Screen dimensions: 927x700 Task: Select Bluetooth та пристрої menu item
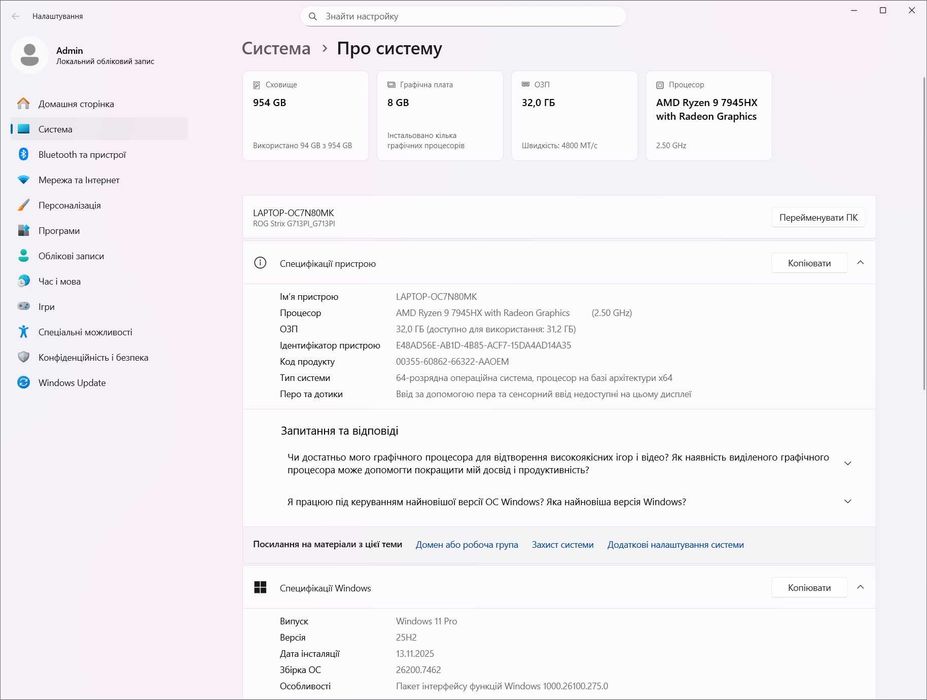99,154
